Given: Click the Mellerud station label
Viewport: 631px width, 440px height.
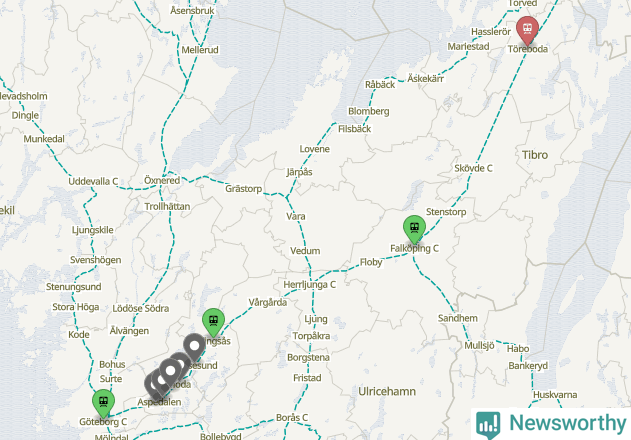Looking at the screenshot, I should (x=200, y=50).
